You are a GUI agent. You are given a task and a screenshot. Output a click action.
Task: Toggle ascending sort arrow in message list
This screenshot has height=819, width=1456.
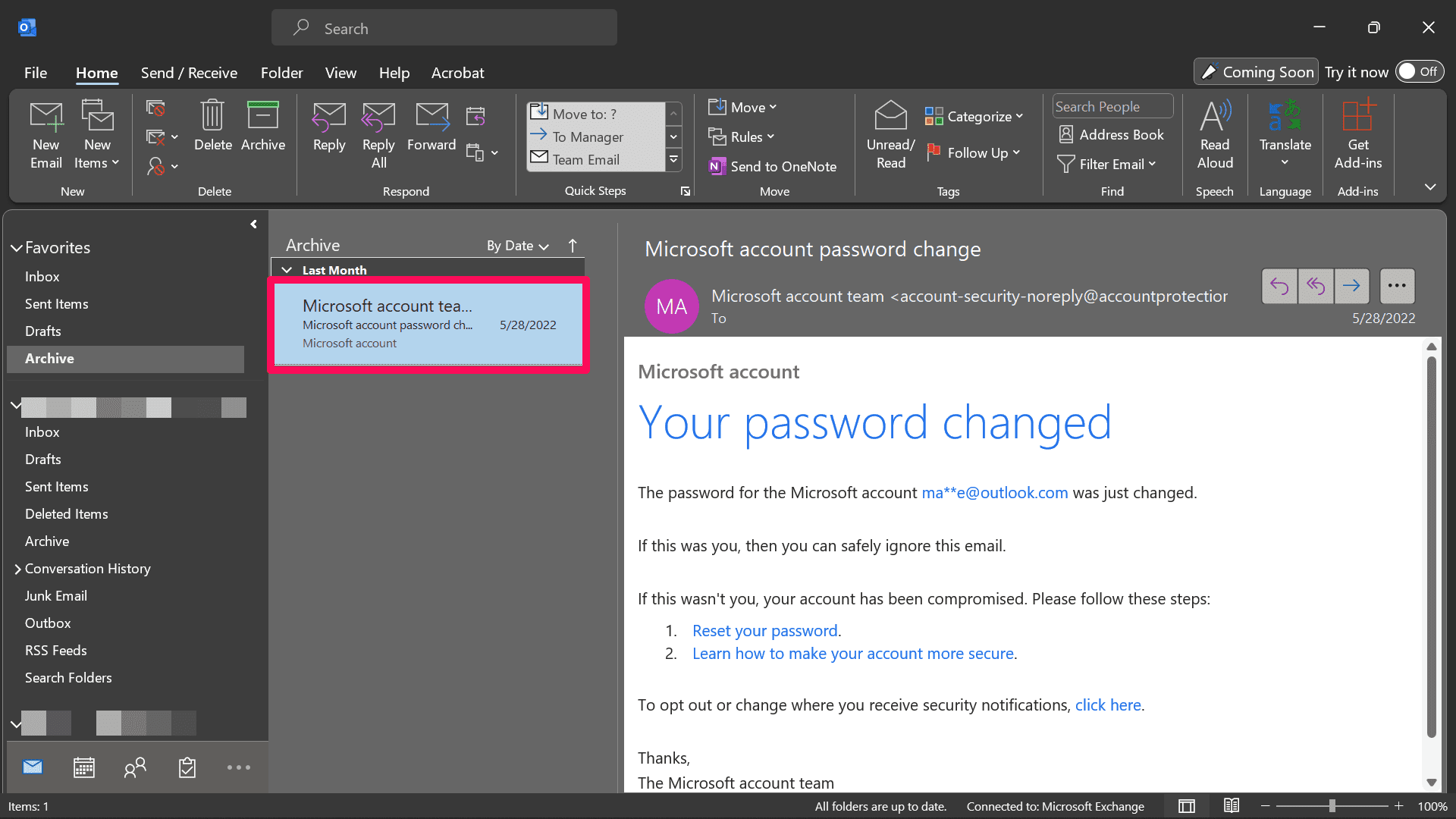coord(573,246)
